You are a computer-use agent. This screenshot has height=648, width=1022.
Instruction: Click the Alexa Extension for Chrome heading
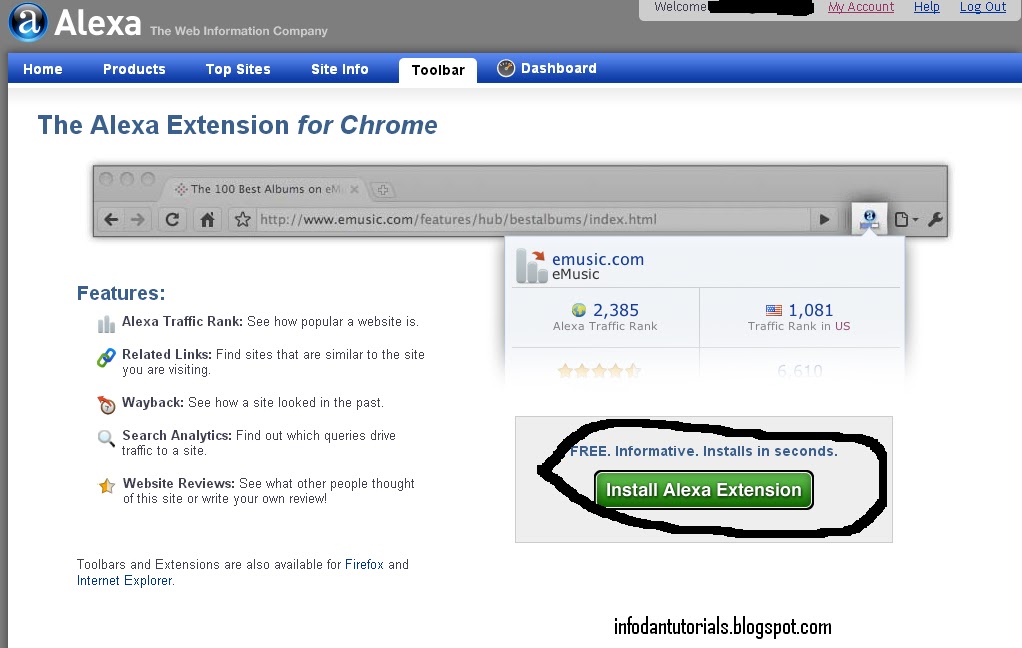pyautogui.click(x=237, y=125)
